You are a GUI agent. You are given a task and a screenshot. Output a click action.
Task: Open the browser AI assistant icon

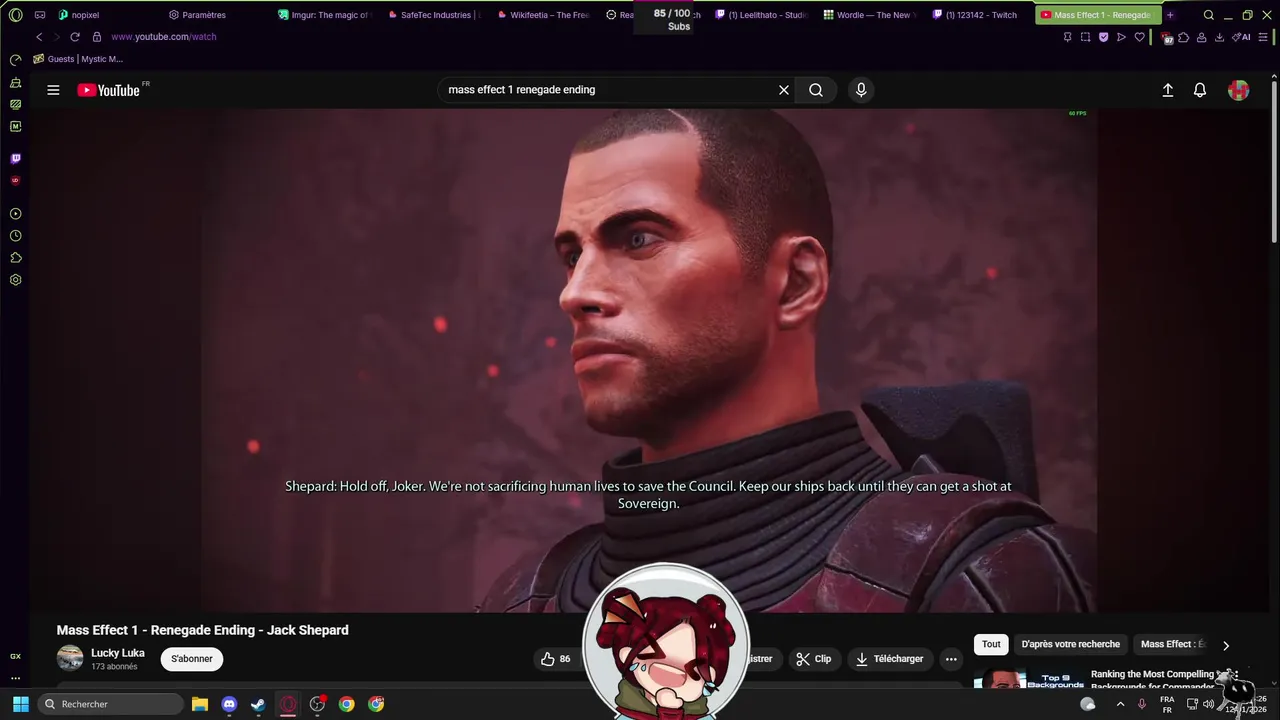(x=1241, y=37)
